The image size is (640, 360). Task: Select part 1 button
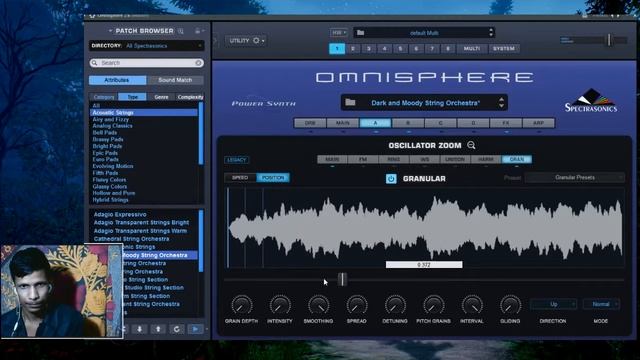pyautogui.click(x=337, y=49)
